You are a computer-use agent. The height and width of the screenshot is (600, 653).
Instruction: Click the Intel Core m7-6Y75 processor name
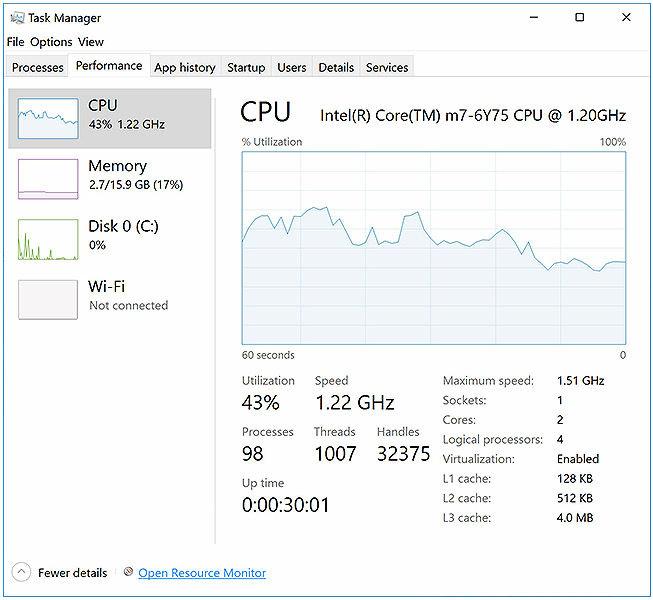(x=473, y=115)
